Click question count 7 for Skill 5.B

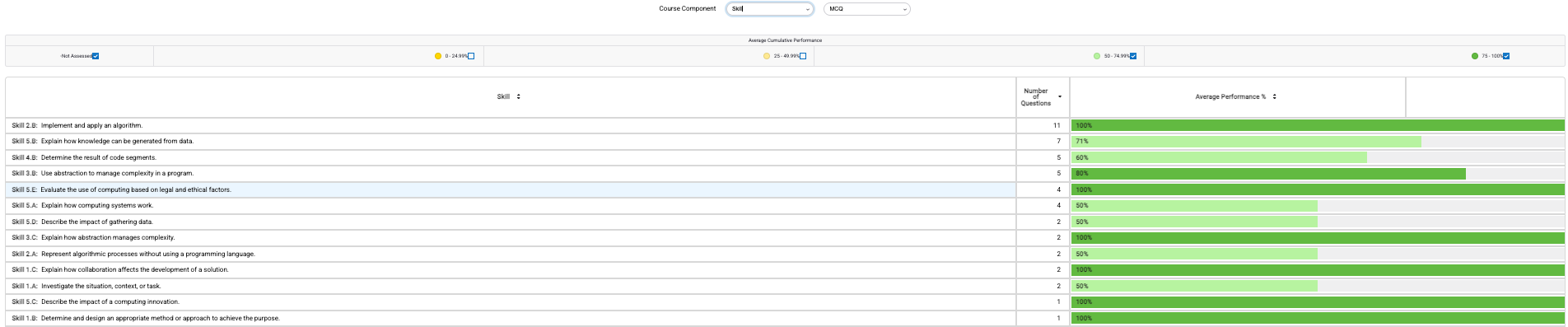pyautogui.click(x=1059, y=142)
